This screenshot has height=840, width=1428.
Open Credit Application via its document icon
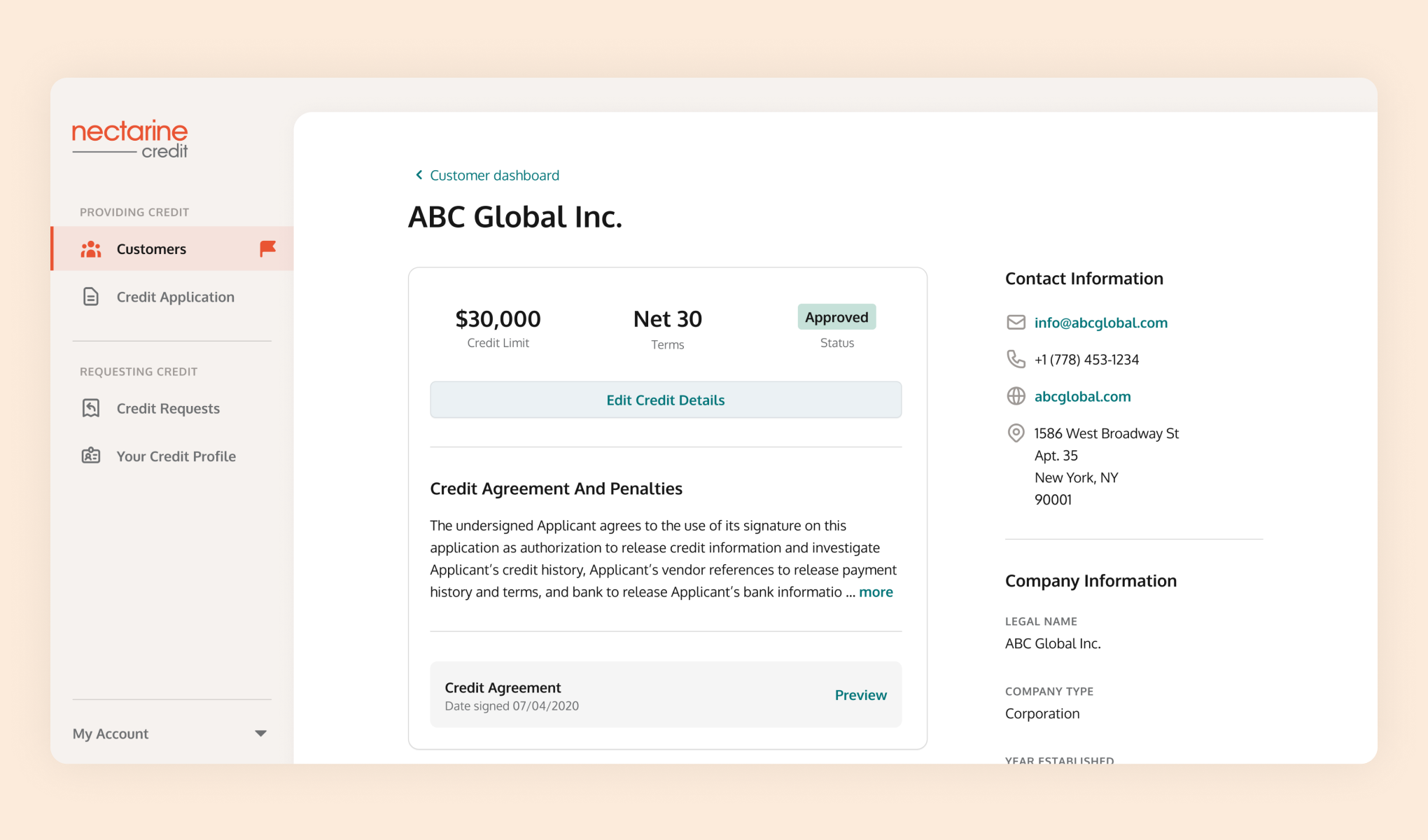[x=90, y=297]
